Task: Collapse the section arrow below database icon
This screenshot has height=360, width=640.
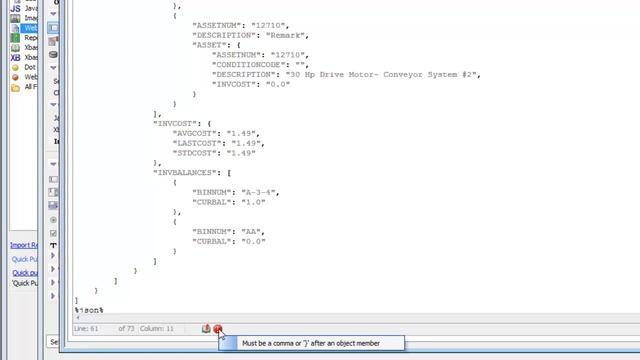Action: [53, 68]
